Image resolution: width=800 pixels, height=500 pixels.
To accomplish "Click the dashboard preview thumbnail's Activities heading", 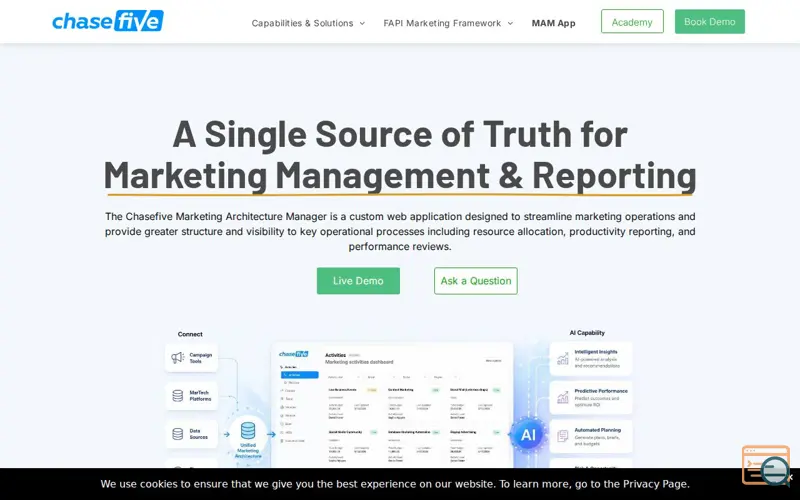I will pyautogui.click(x=335, y=355).
